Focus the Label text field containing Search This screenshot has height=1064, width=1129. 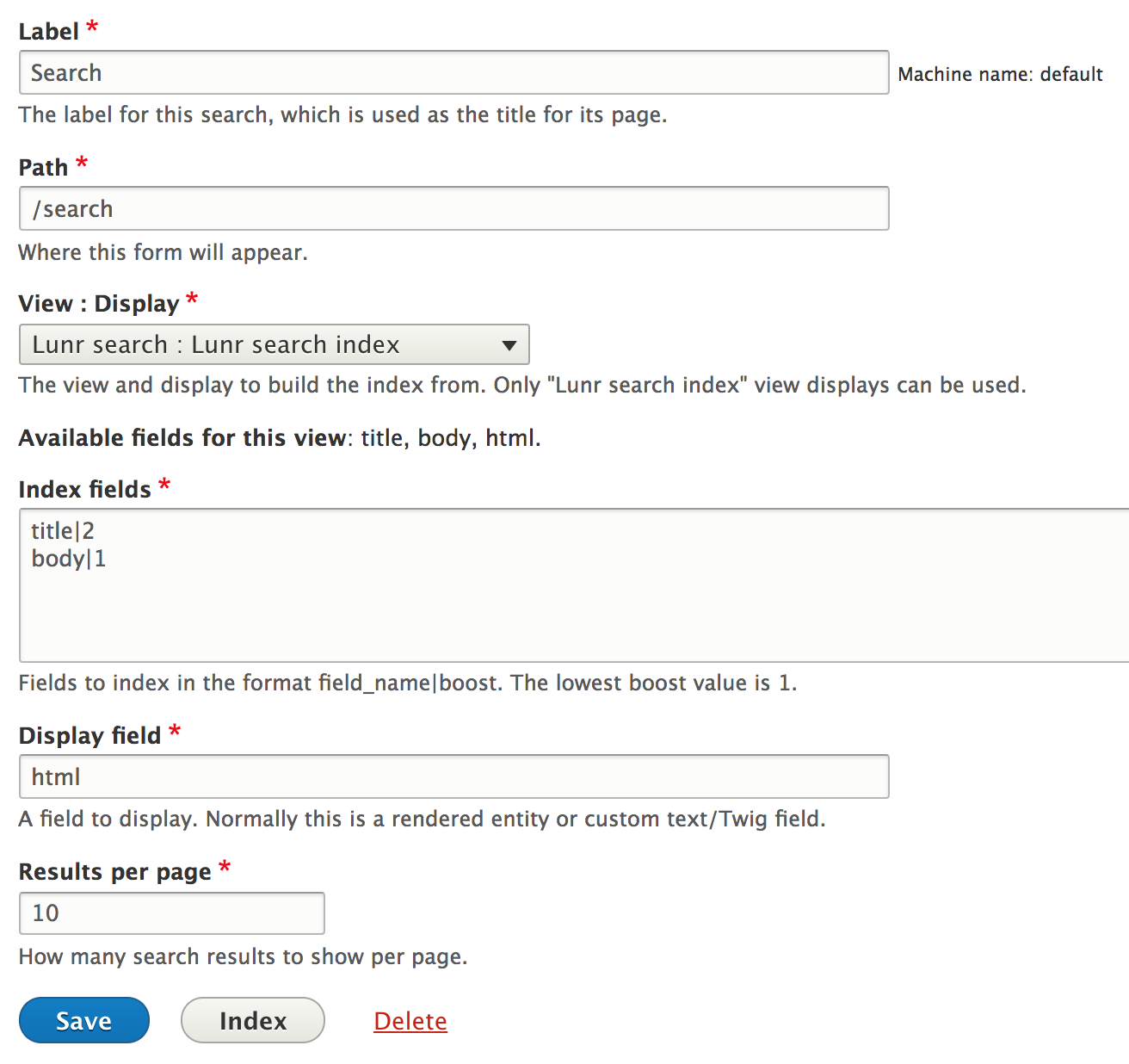(453, 72)
